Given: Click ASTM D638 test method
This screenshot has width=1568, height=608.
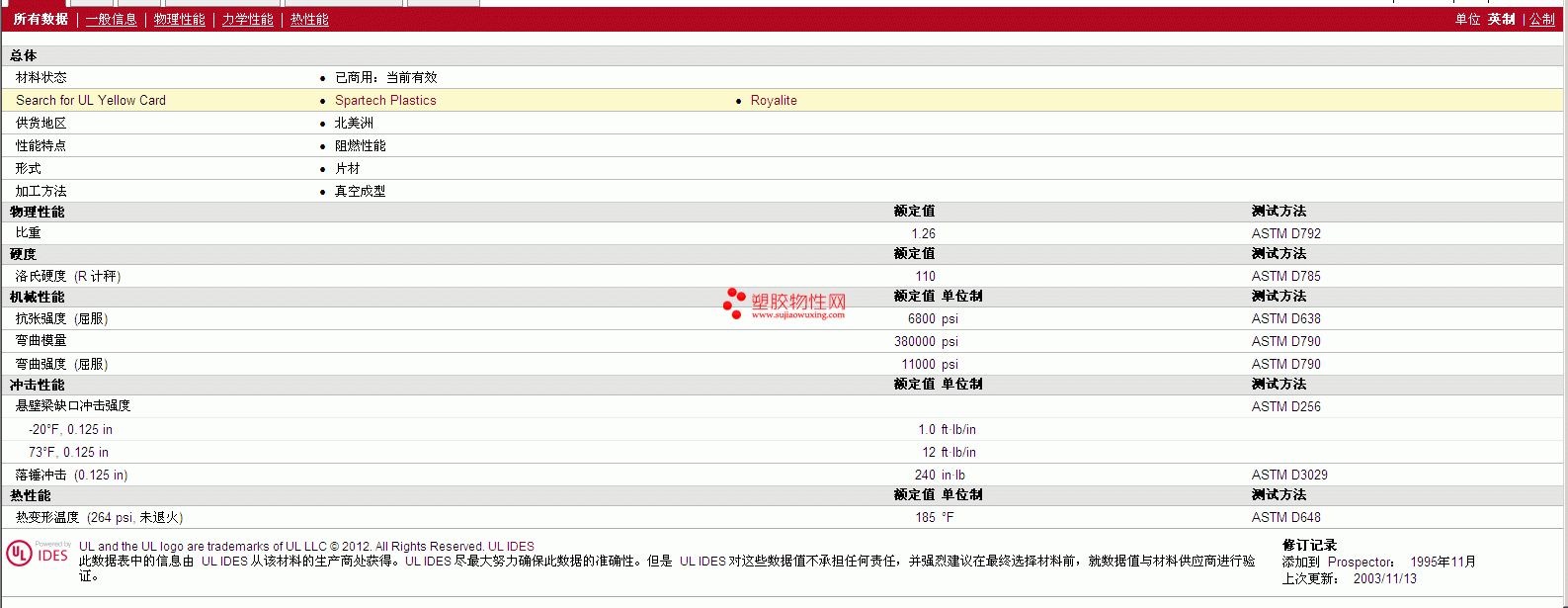Looking at the screenshot, I should click(1285, 318).
